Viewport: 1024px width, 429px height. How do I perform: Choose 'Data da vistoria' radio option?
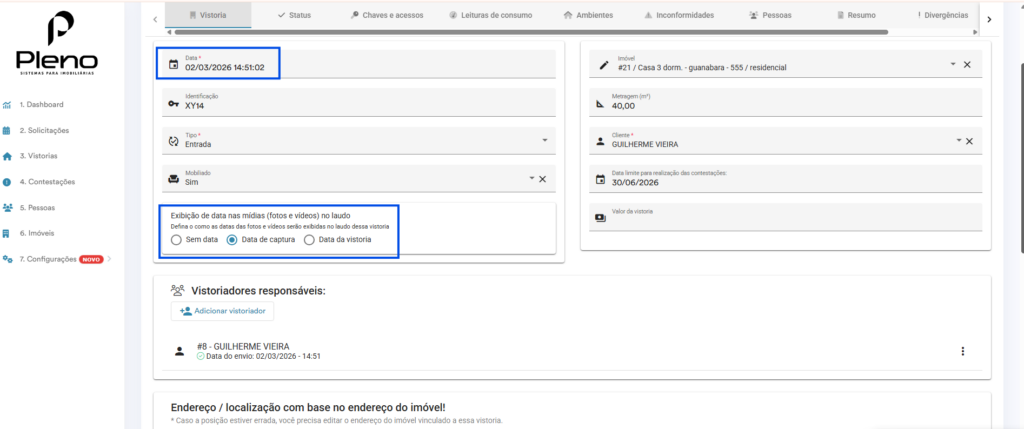click(x=309, y=240)
